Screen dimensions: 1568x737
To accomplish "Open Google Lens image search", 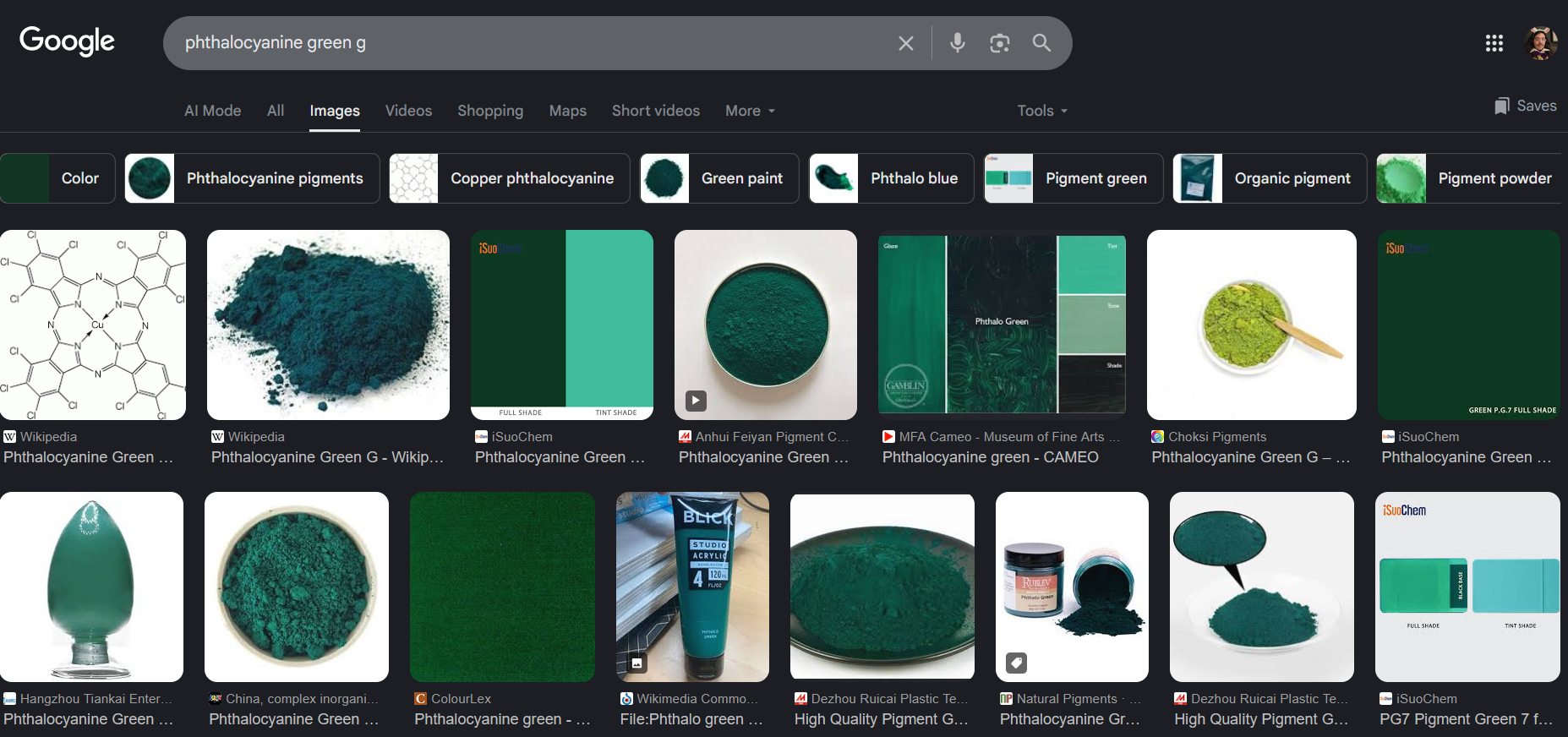I will 999,43.
